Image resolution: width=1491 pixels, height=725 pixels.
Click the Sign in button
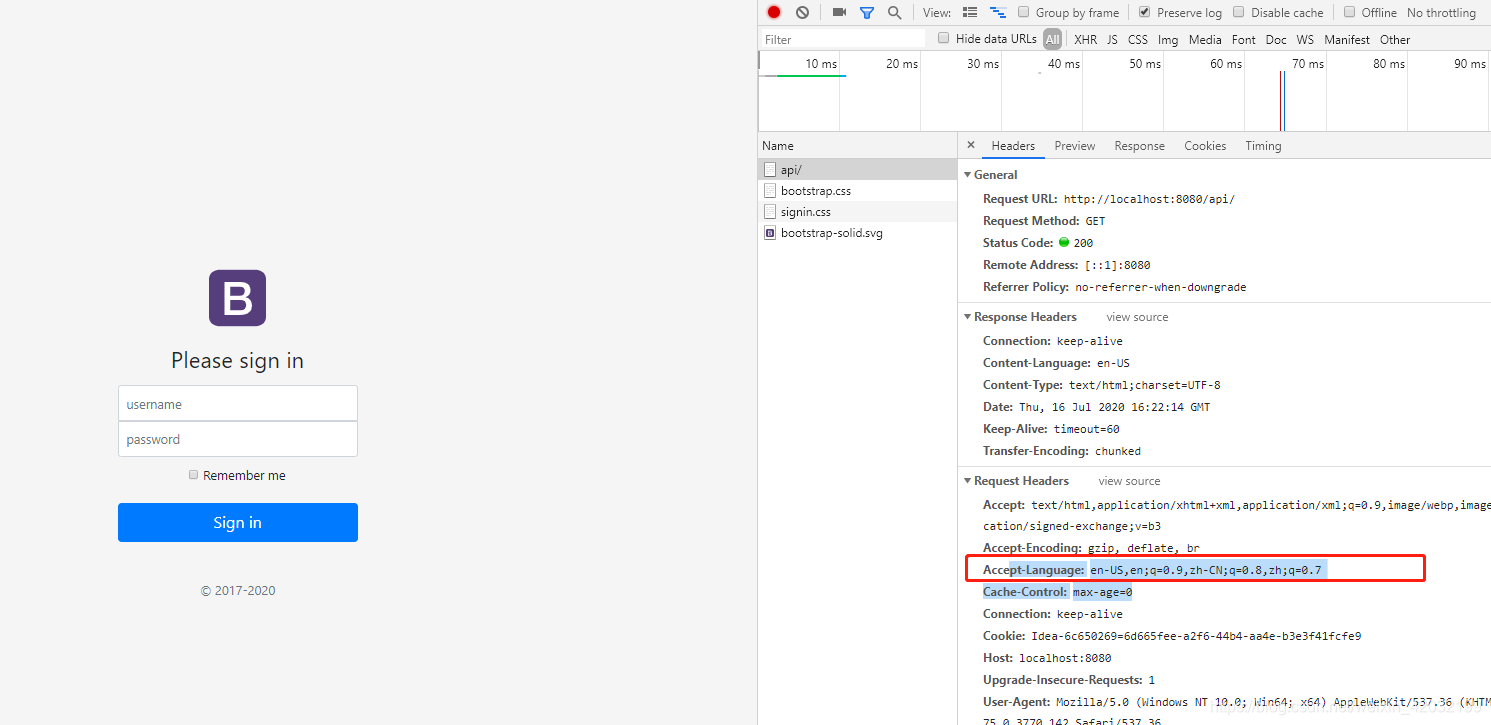(x=238, y=523)
